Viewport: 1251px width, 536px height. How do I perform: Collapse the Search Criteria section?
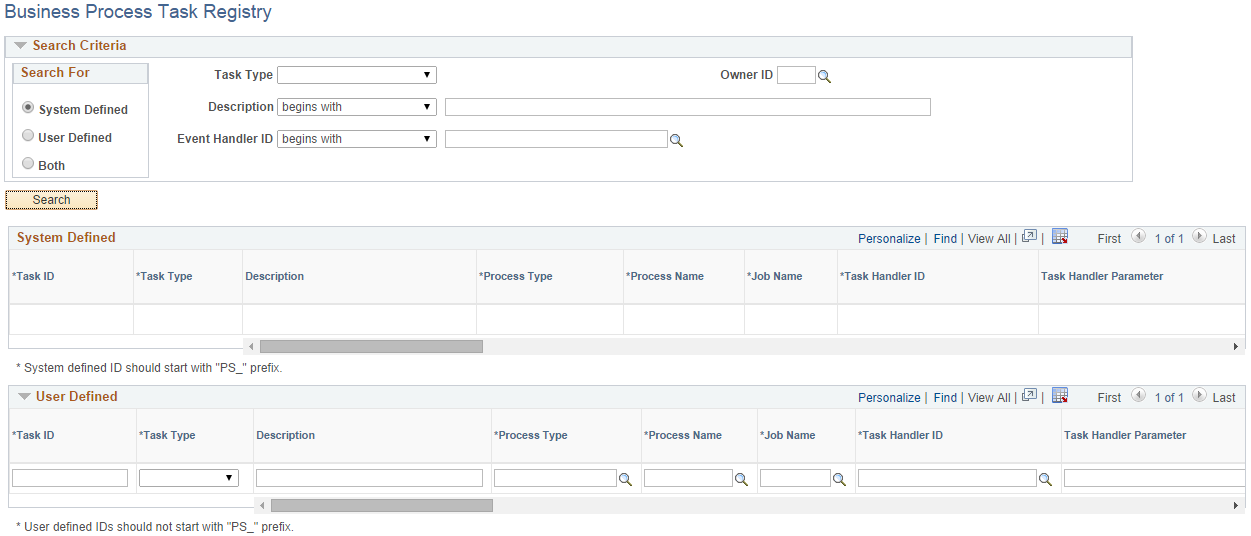(20, 46)
